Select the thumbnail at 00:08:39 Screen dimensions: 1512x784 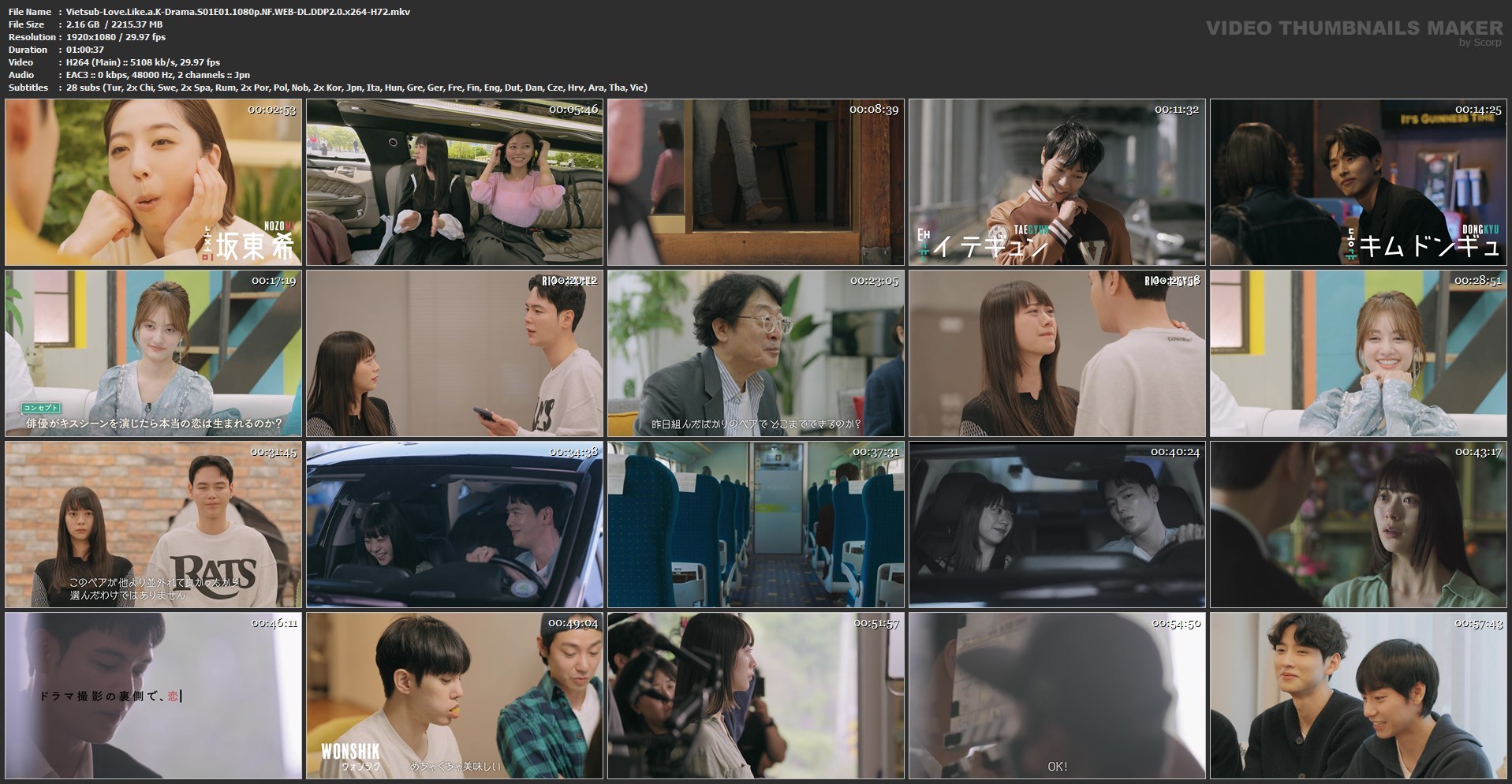(756, 182)
